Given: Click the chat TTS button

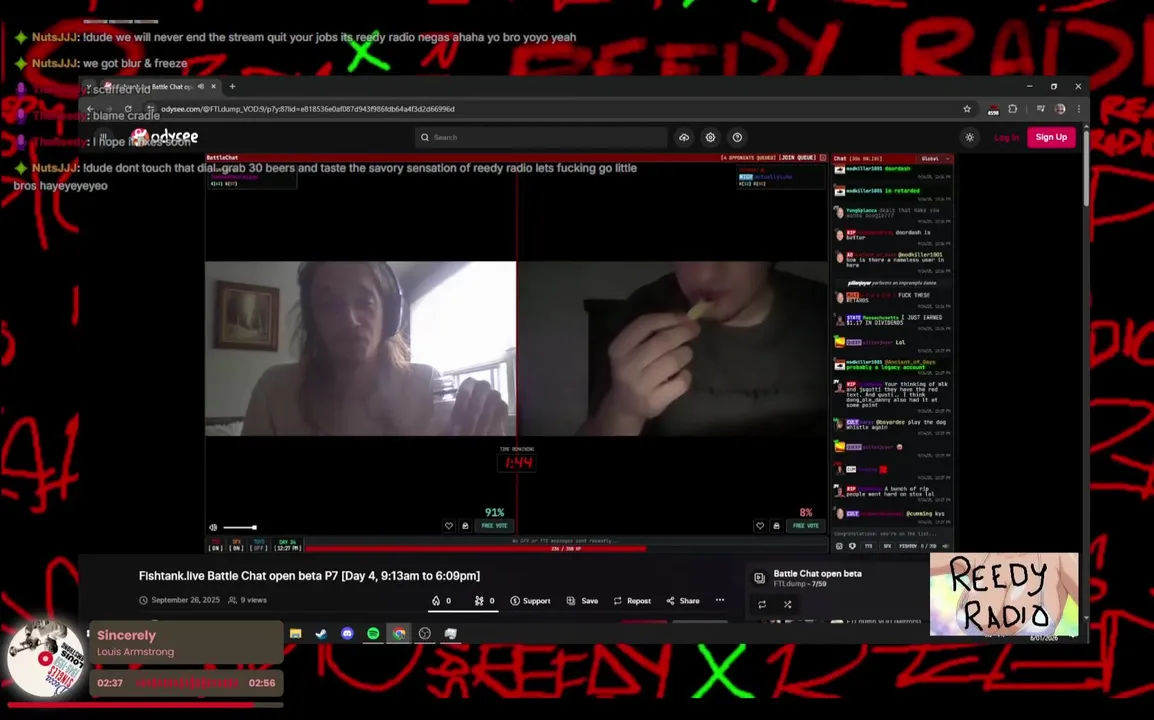Looking at the screenshot, I should 868,546.
